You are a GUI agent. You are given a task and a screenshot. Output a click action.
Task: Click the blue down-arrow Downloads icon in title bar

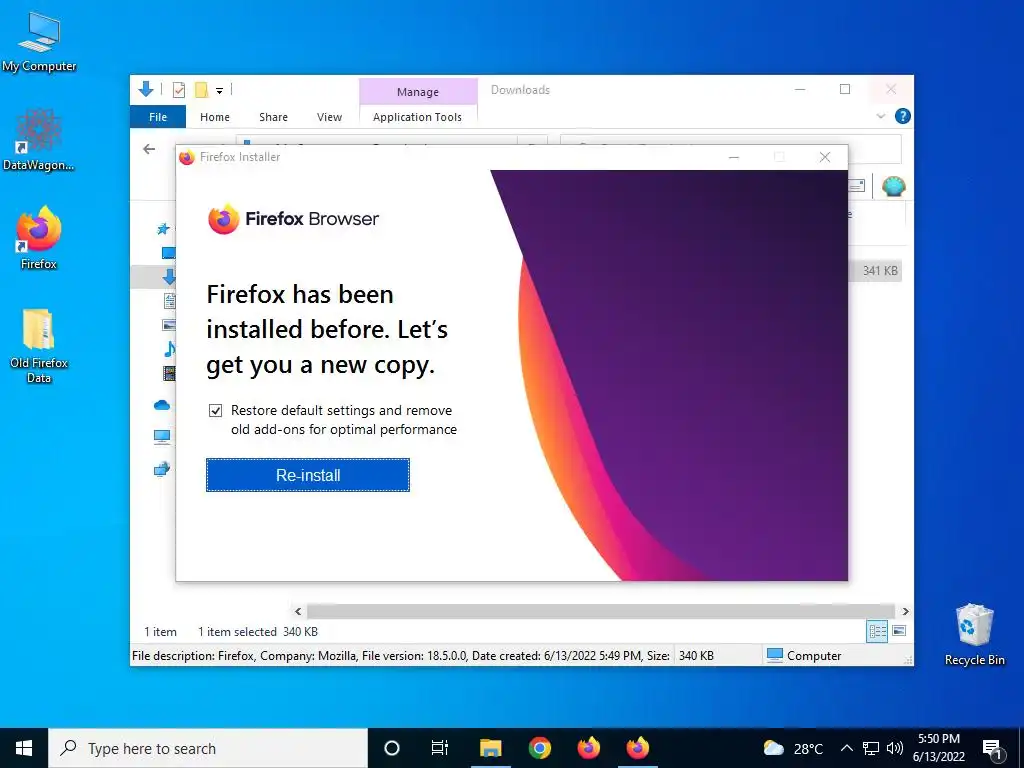click(146, 89)
